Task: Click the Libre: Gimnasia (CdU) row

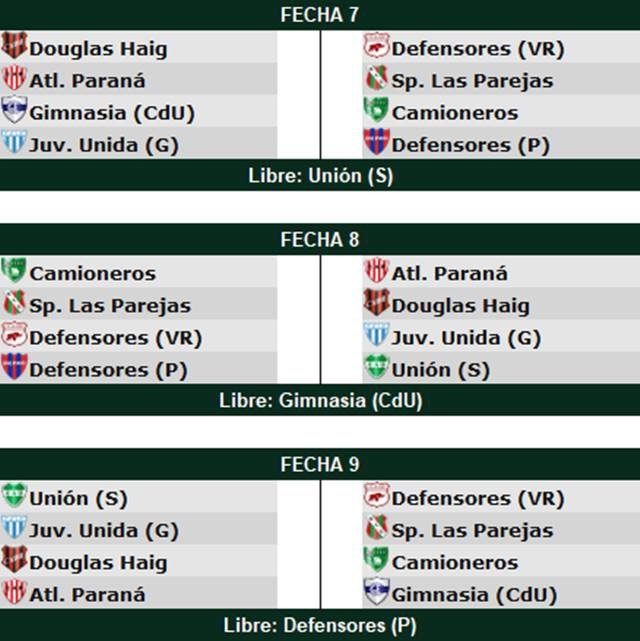Action: tap(320, 401)
